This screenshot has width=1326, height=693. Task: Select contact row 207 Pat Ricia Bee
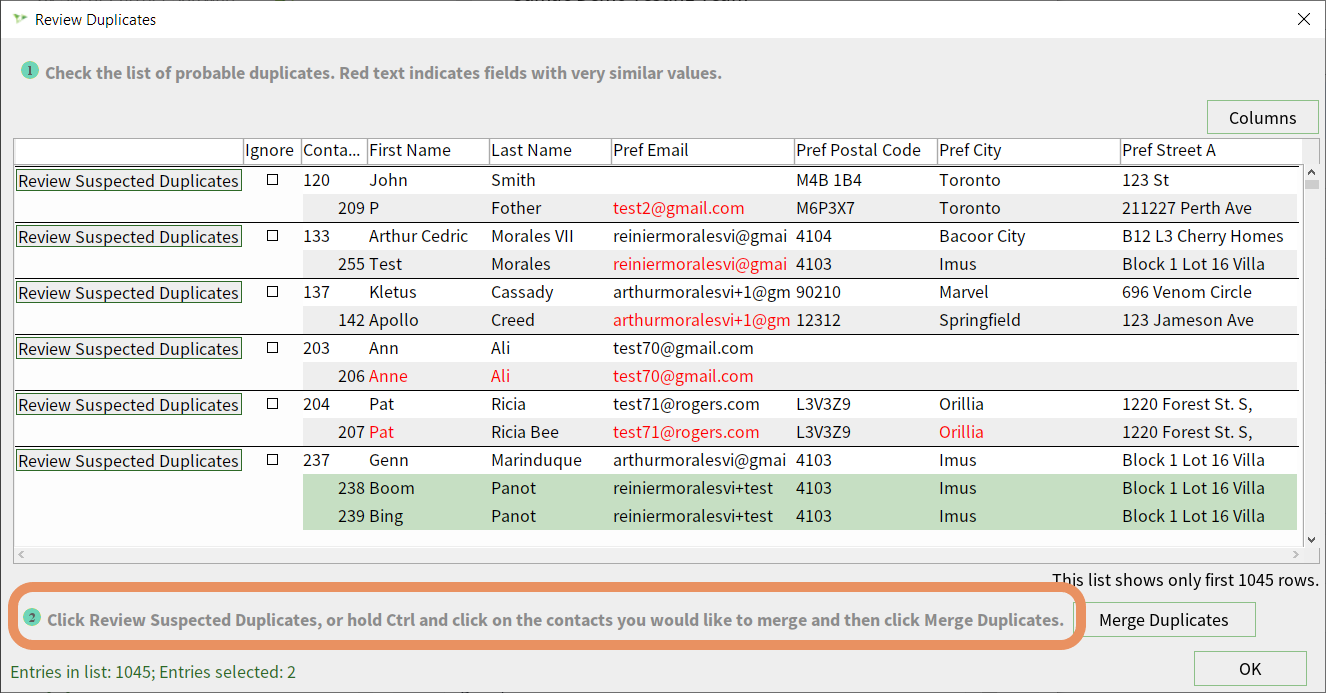click(799, 432)
